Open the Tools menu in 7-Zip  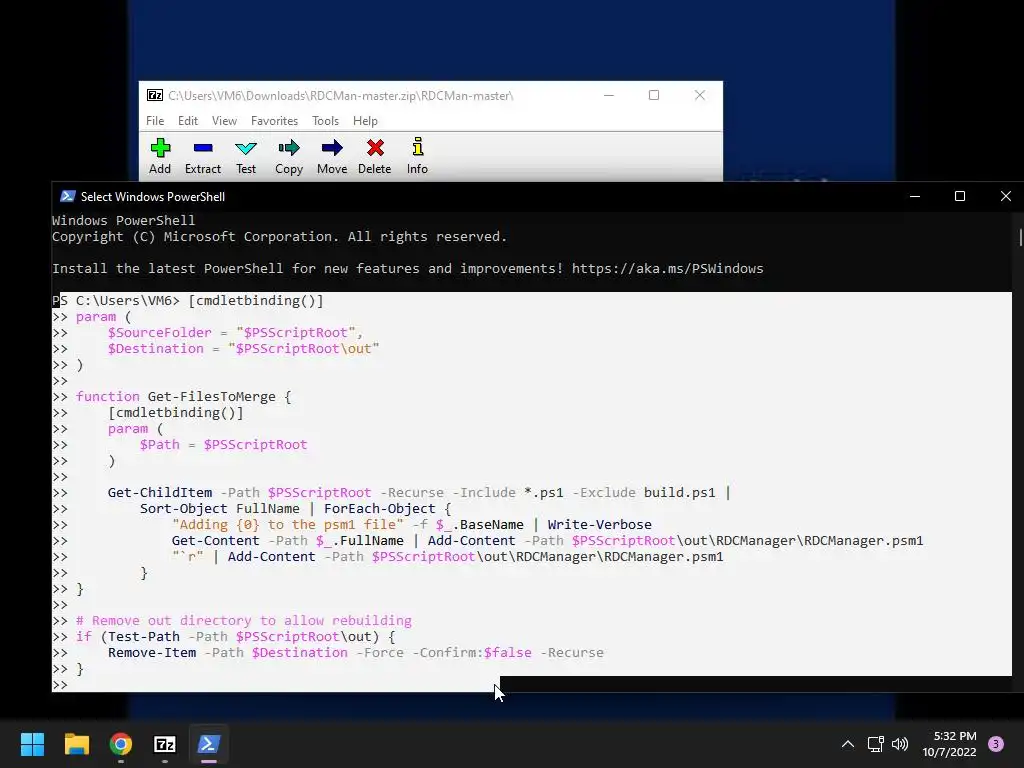pyautogui.click(x=325, y=121)
